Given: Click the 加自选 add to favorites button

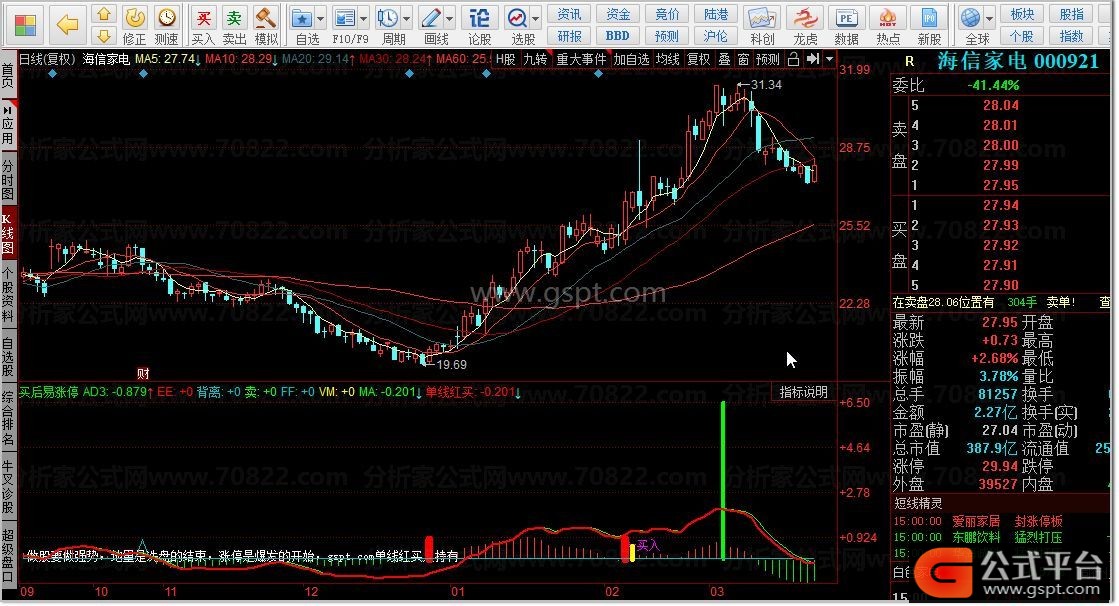Looking at the screenshot, I should [631, 59].
